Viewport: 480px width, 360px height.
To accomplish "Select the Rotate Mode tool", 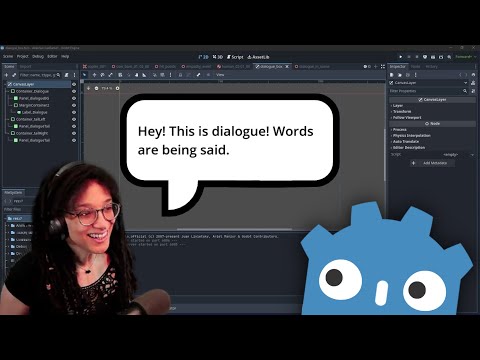I will 102,75.
